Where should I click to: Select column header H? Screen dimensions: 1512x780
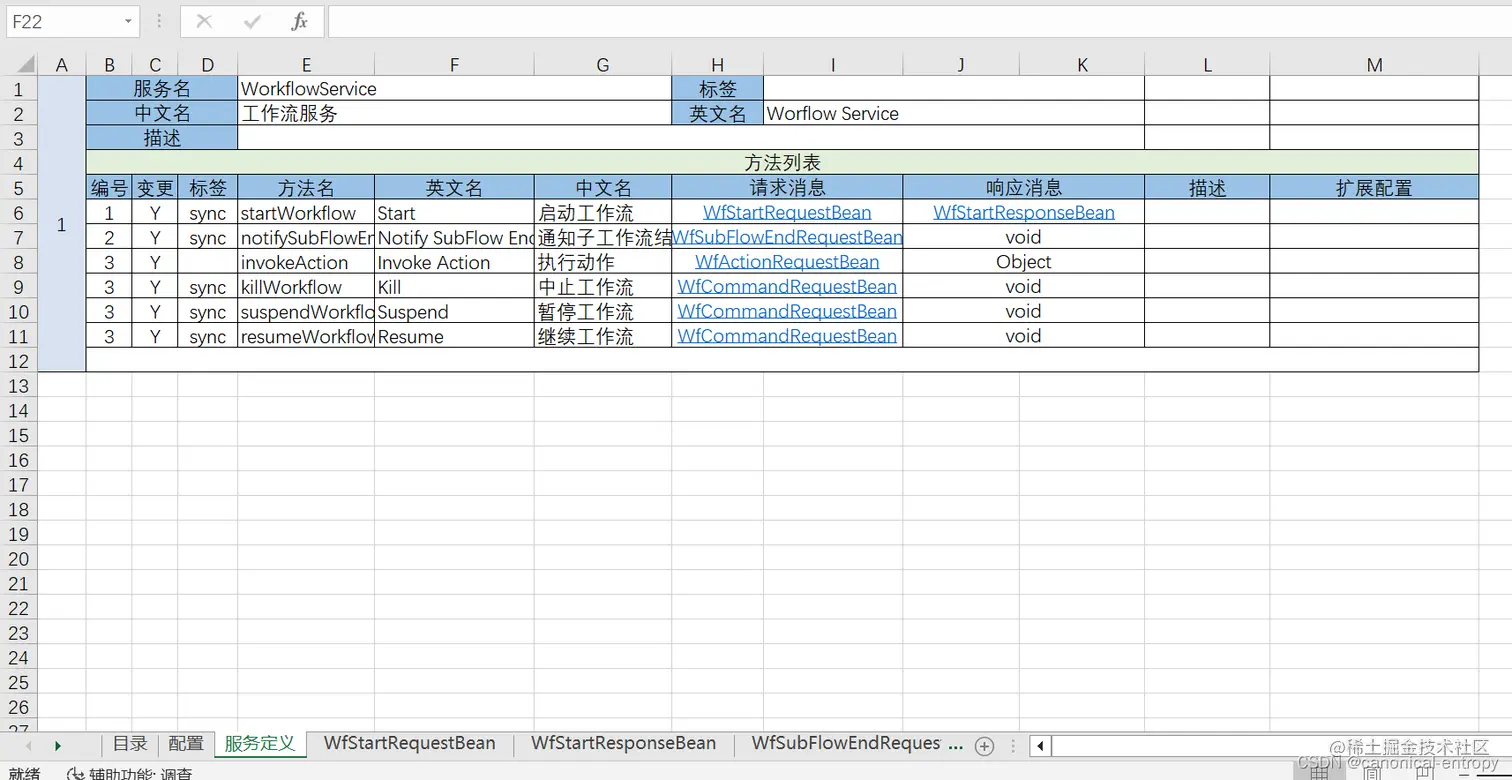click(717, 66)
